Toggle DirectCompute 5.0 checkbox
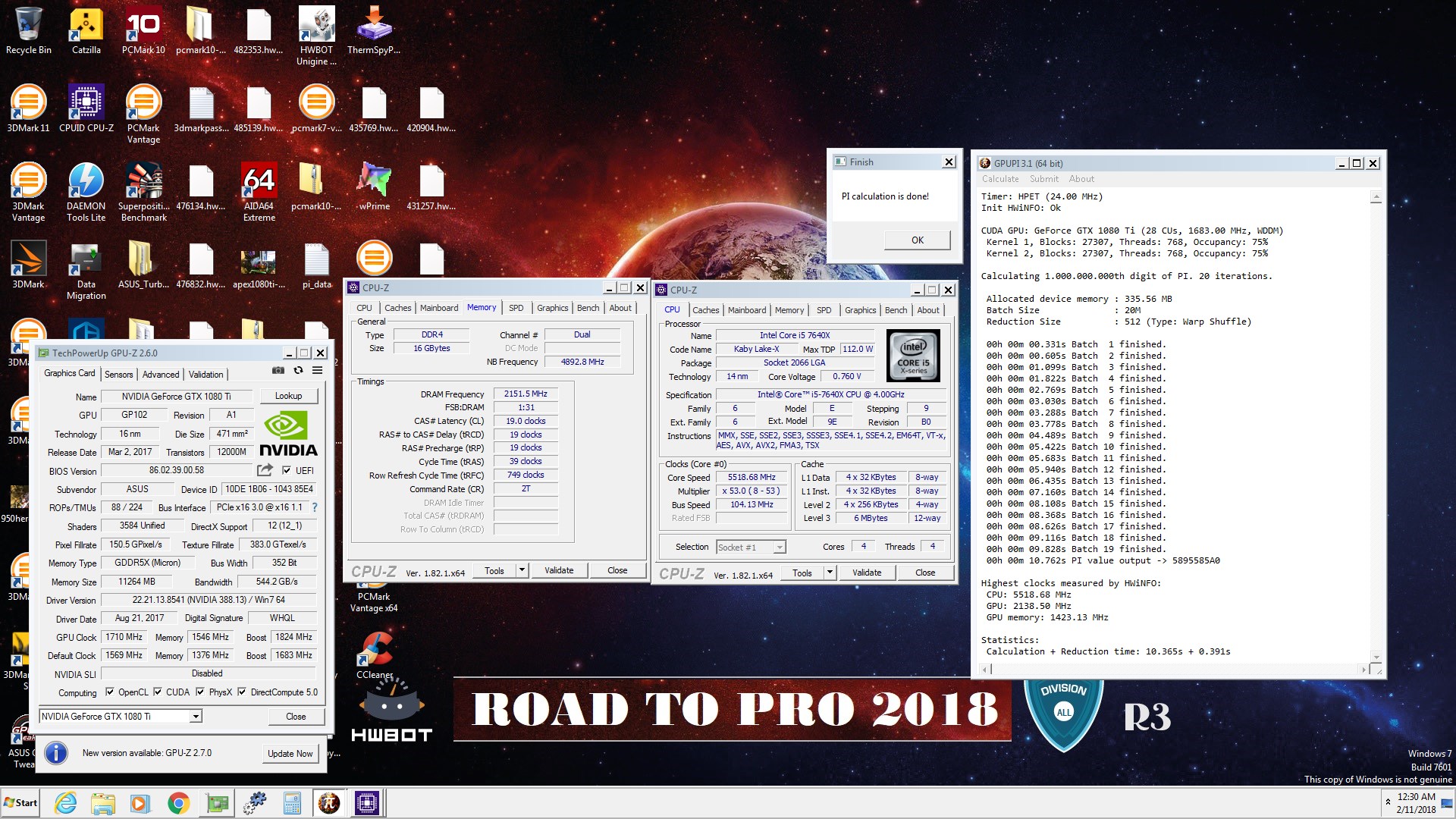The width and height of the screenshot is (1456, 819). coord(242,692)
